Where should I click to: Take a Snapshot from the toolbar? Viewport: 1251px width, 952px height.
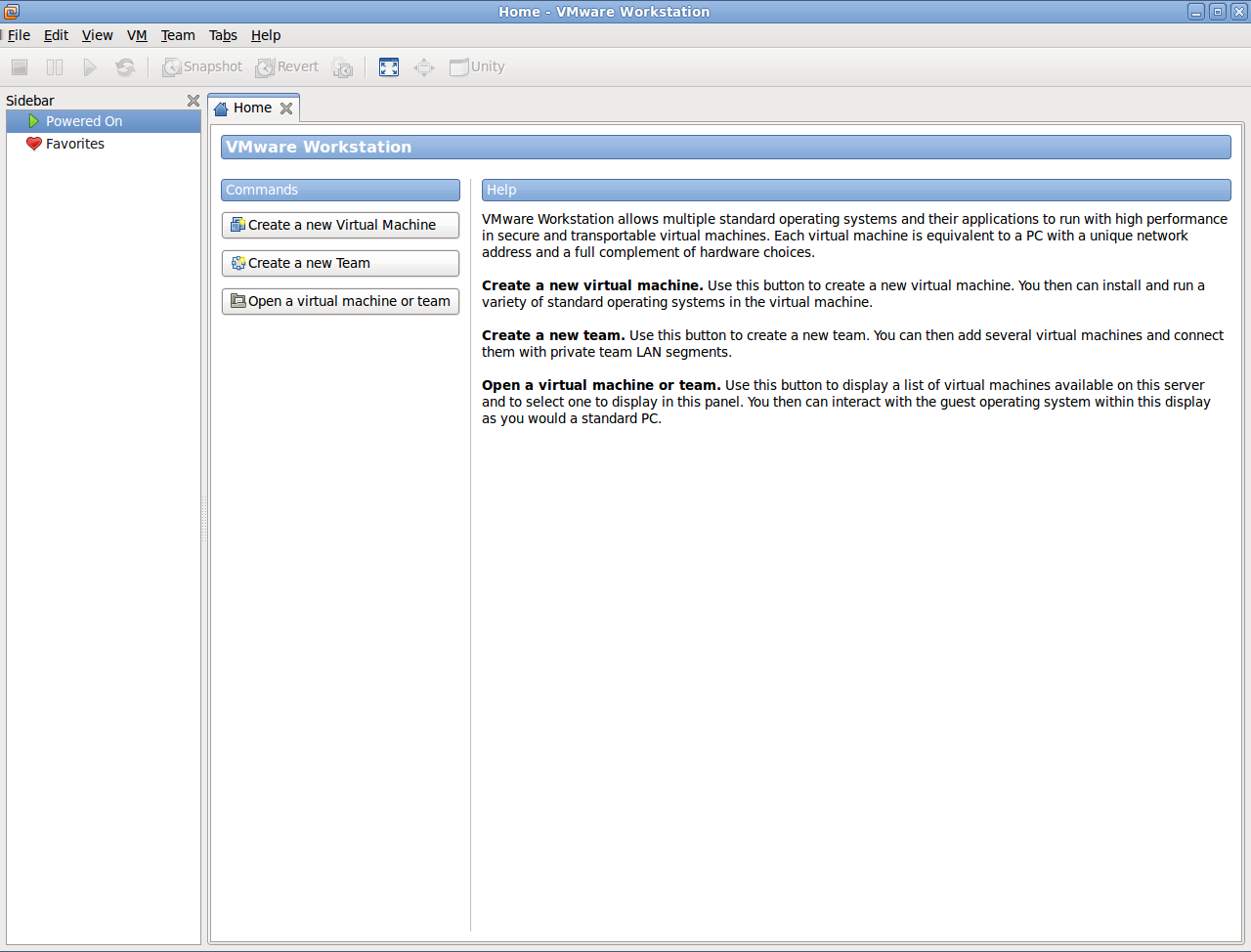coord(202,67)
